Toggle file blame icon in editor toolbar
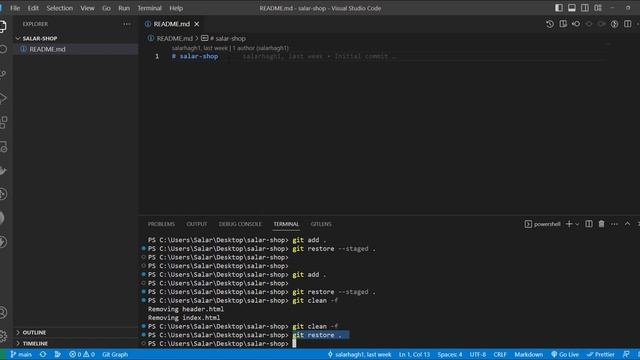This screenshot has height=360, width=640. 614,24
